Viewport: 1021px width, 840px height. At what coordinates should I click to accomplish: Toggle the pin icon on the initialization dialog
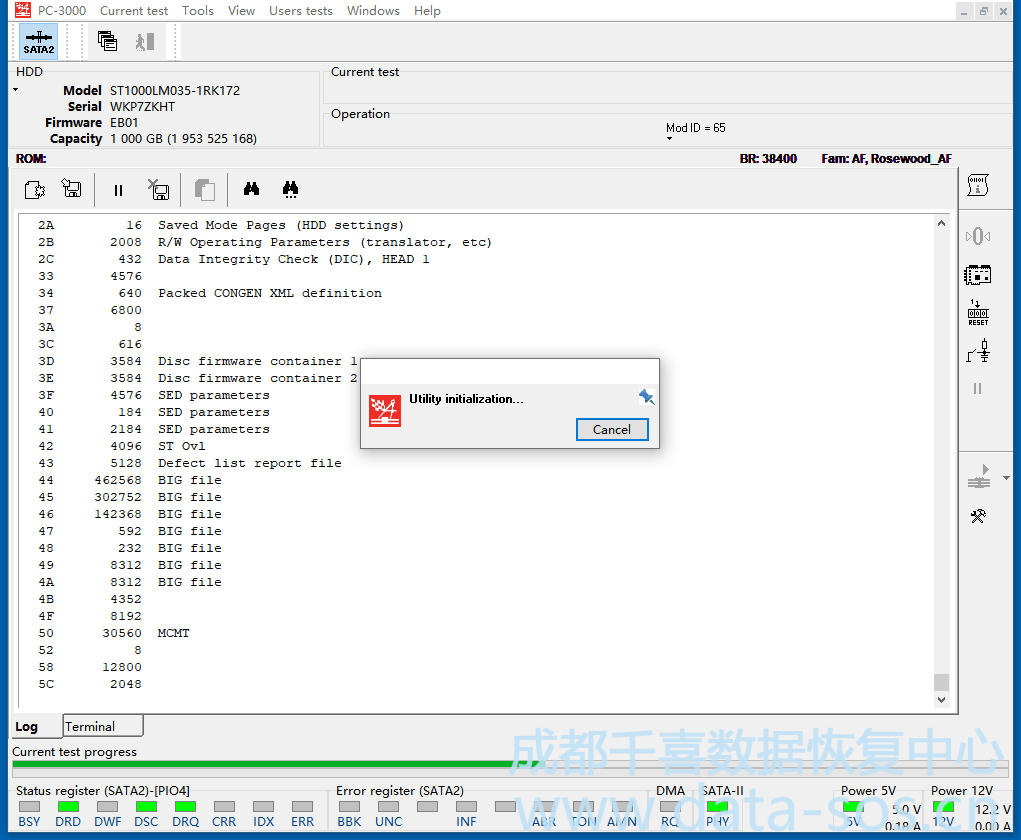pos(646,398)
